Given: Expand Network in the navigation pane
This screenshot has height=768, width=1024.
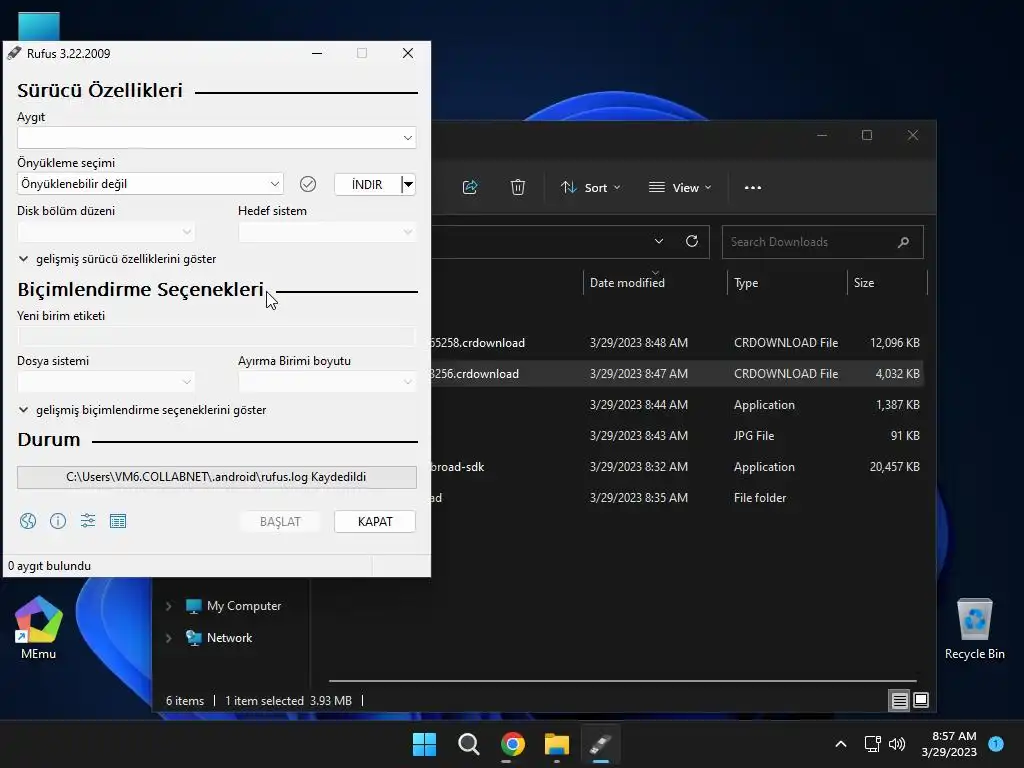Looking at the screenshot, I should point(168,638).
